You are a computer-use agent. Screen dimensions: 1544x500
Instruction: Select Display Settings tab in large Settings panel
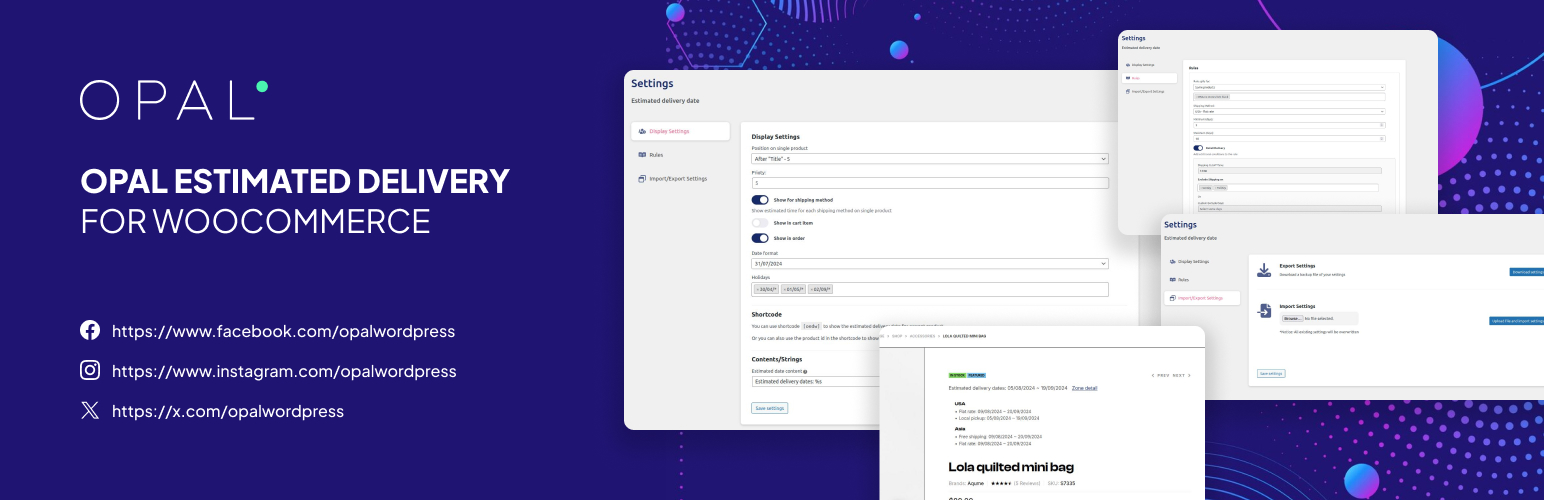click(680, 131)
